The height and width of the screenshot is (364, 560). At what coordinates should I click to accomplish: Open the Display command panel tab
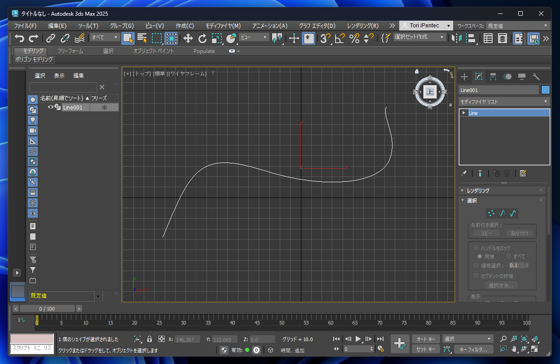[522, 76]
